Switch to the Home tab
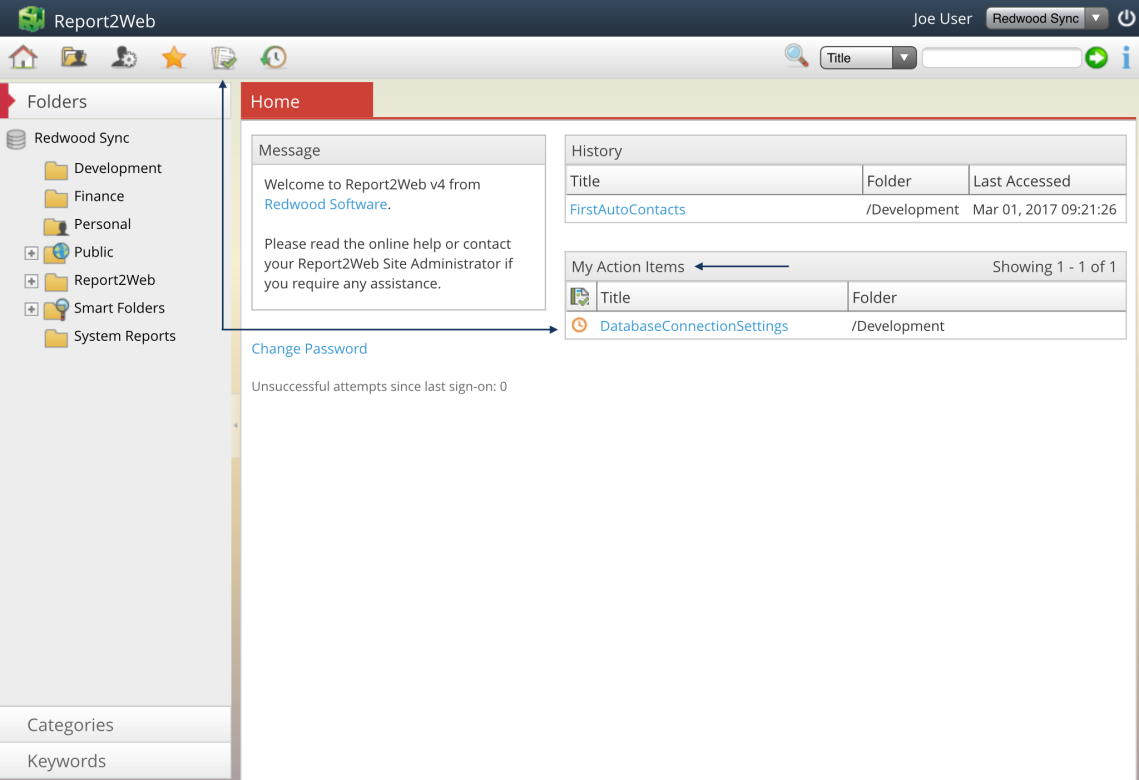Viewport: 1139px width, 780px height. pyautogui.click(x=274, y=100)
